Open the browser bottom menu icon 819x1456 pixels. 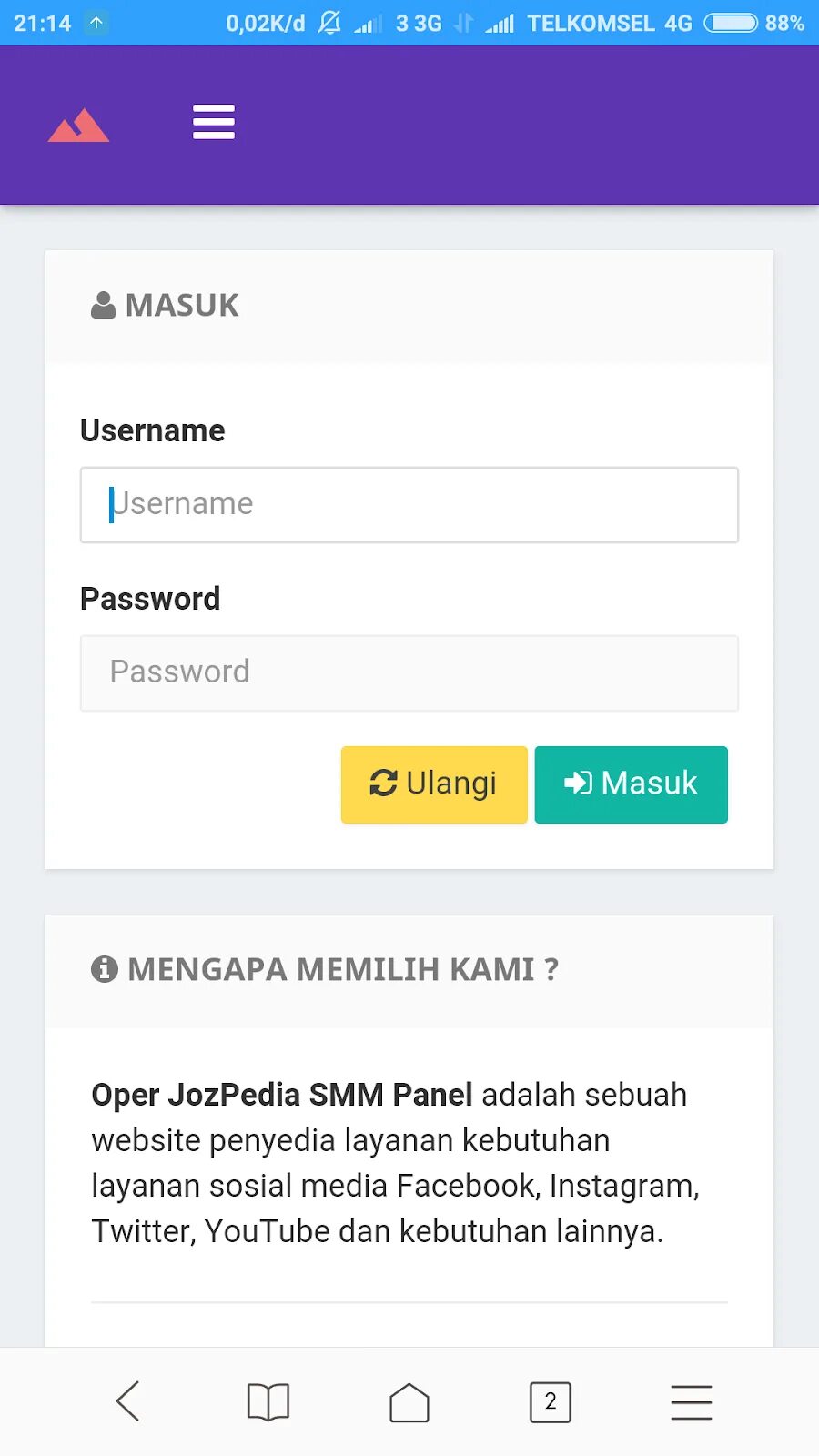pos(692,1401)
